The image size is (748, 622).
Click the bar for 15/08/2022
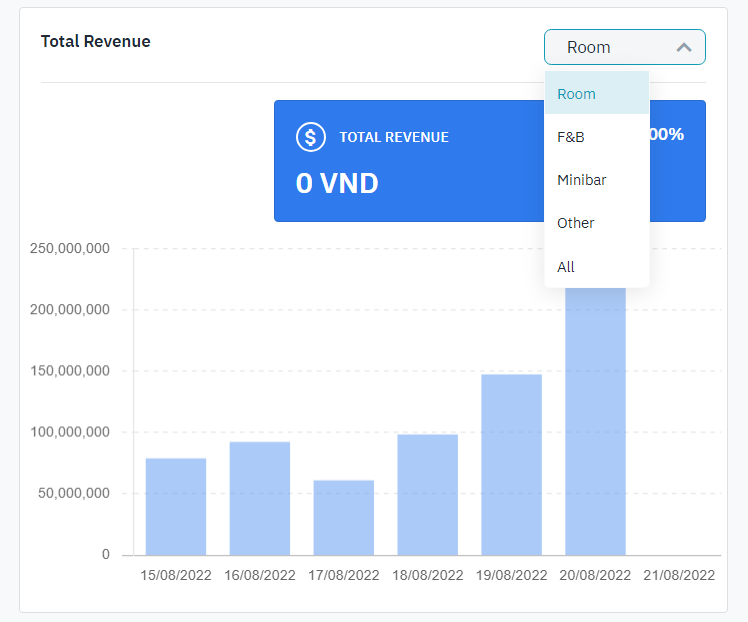(176, 507)
